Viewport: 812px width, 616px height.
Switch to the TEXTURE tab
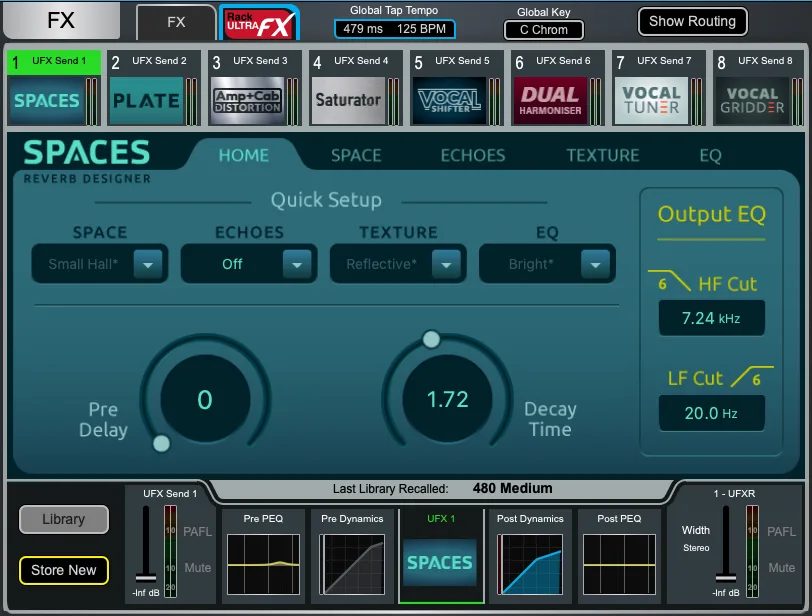603,155
